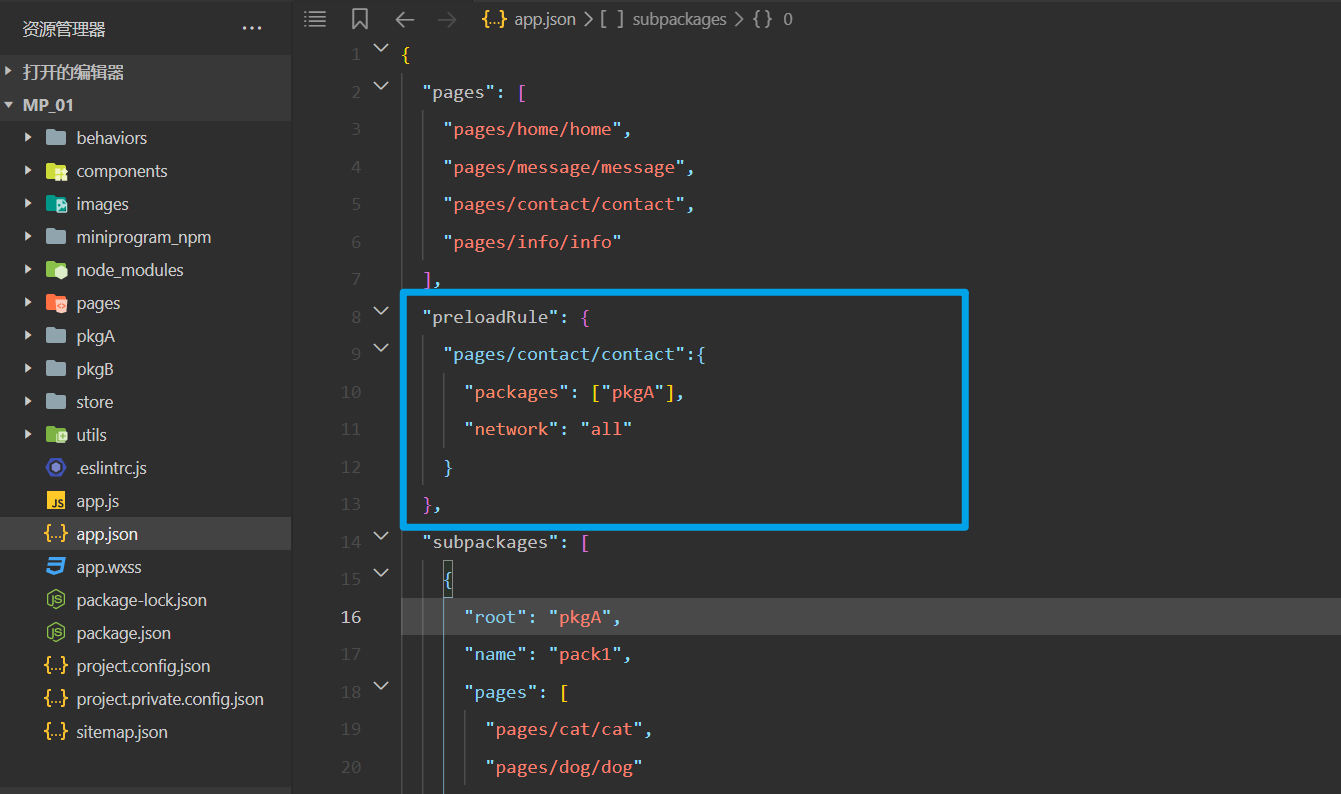This screenshot has height=794, width=1341.
Task: Select subpackages in the breadcrumb
Action: tap(679, 19)
